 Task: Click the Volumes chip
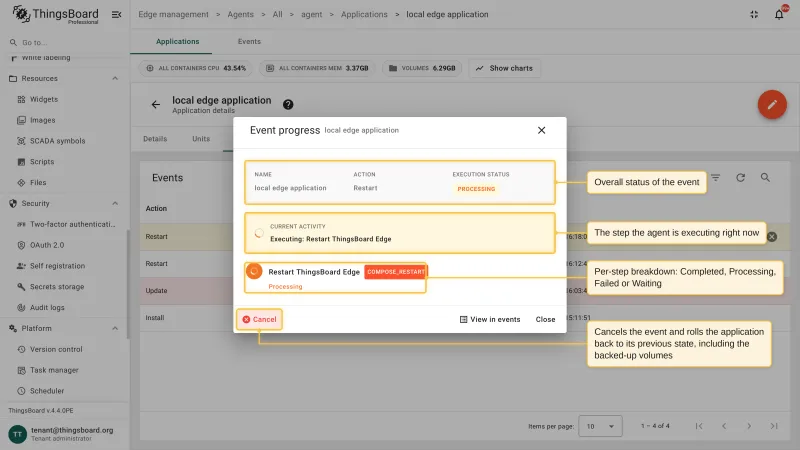422,68
